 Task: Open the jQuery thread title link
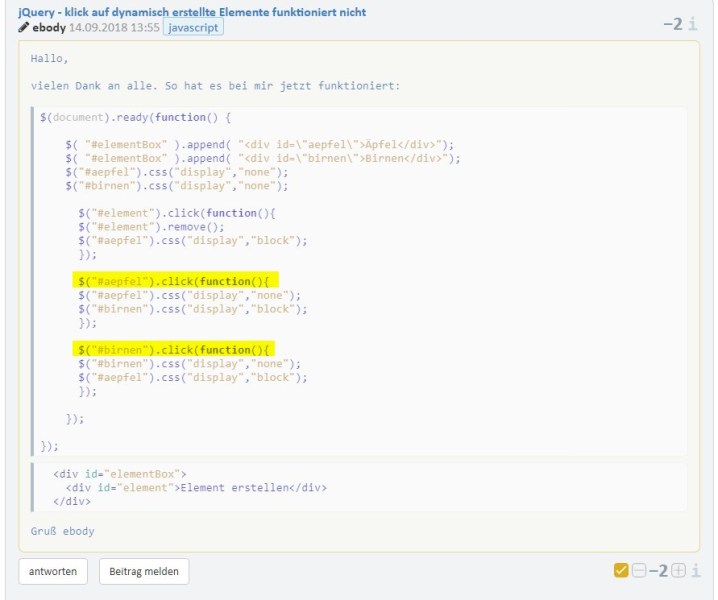tap(192, 12)
